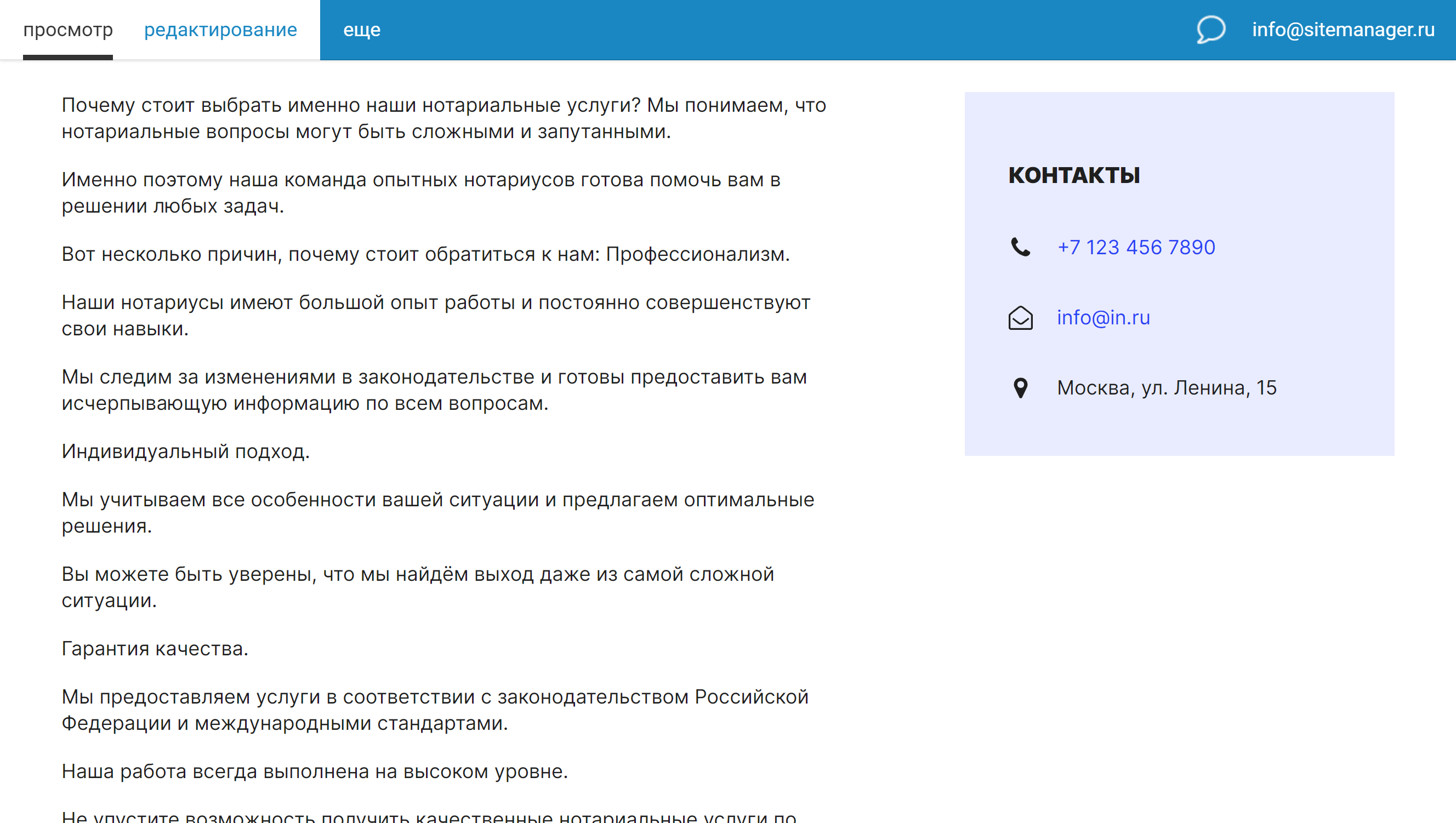The height and width of the screenshot is (823, 1456).
Task: Click the Гарантия качества paragraph
Action: click(x=156, y=649)
